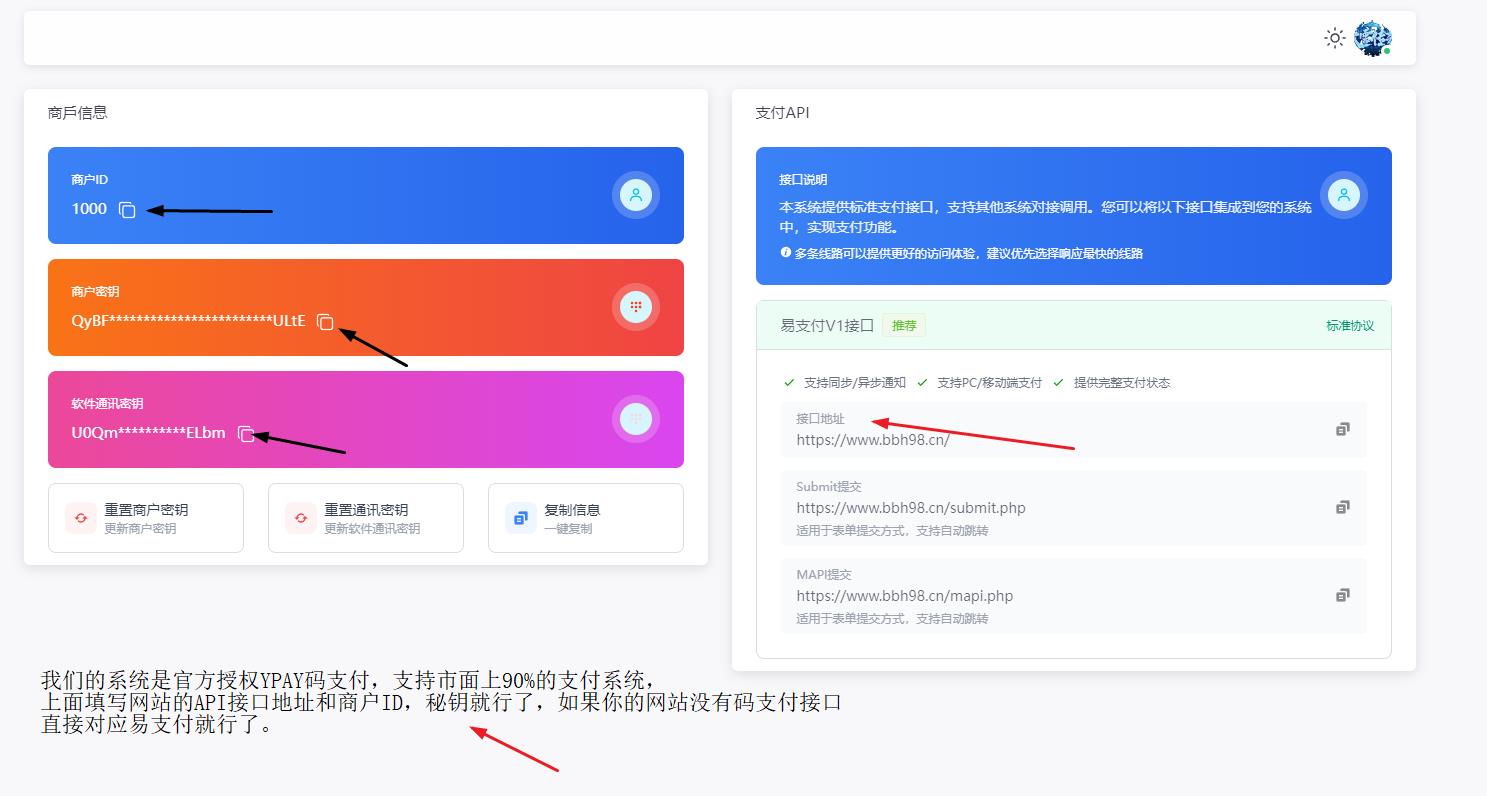The image size is (1487, 796).
Task: Click the https://www.bbh98.cn/submit.php address field
Action: 911,508
